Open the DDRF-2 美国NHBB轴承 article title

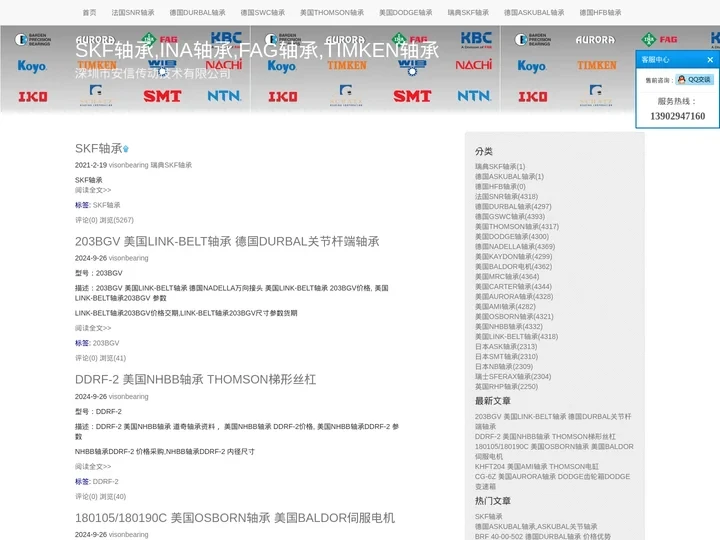pos(195,379)
